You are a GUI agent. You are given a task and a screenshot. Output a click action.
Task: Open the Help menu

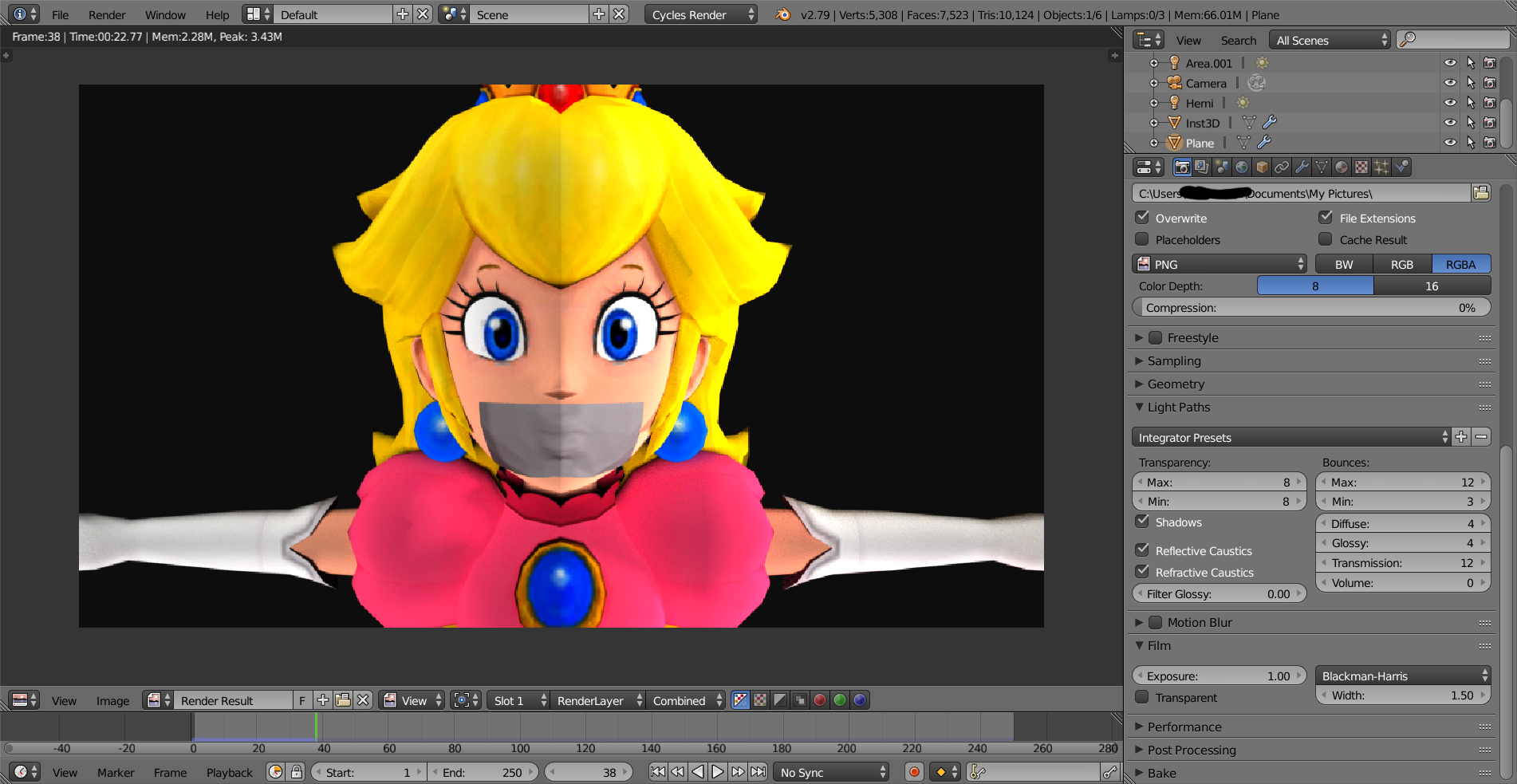point(217,14)
